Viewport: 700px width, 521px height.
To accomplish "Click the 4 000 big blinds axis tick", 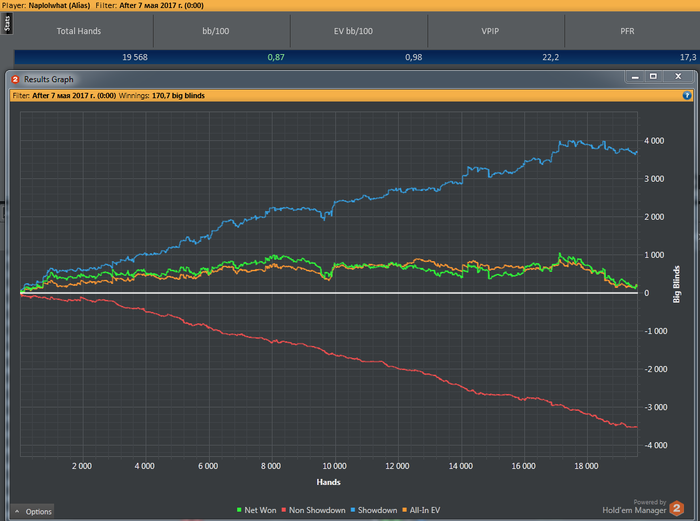I will click(x=654, y=141).
